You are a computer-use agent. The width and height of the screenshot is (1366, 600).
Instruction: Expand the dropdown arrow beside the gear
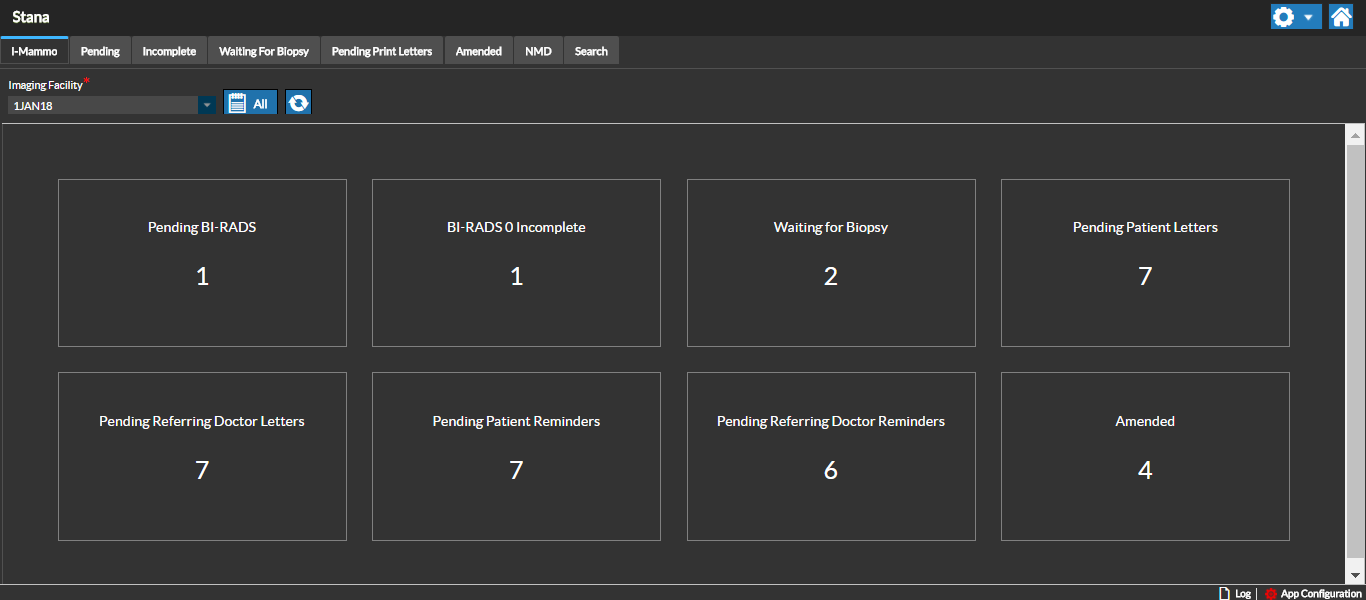click(x=1308, y=17)
